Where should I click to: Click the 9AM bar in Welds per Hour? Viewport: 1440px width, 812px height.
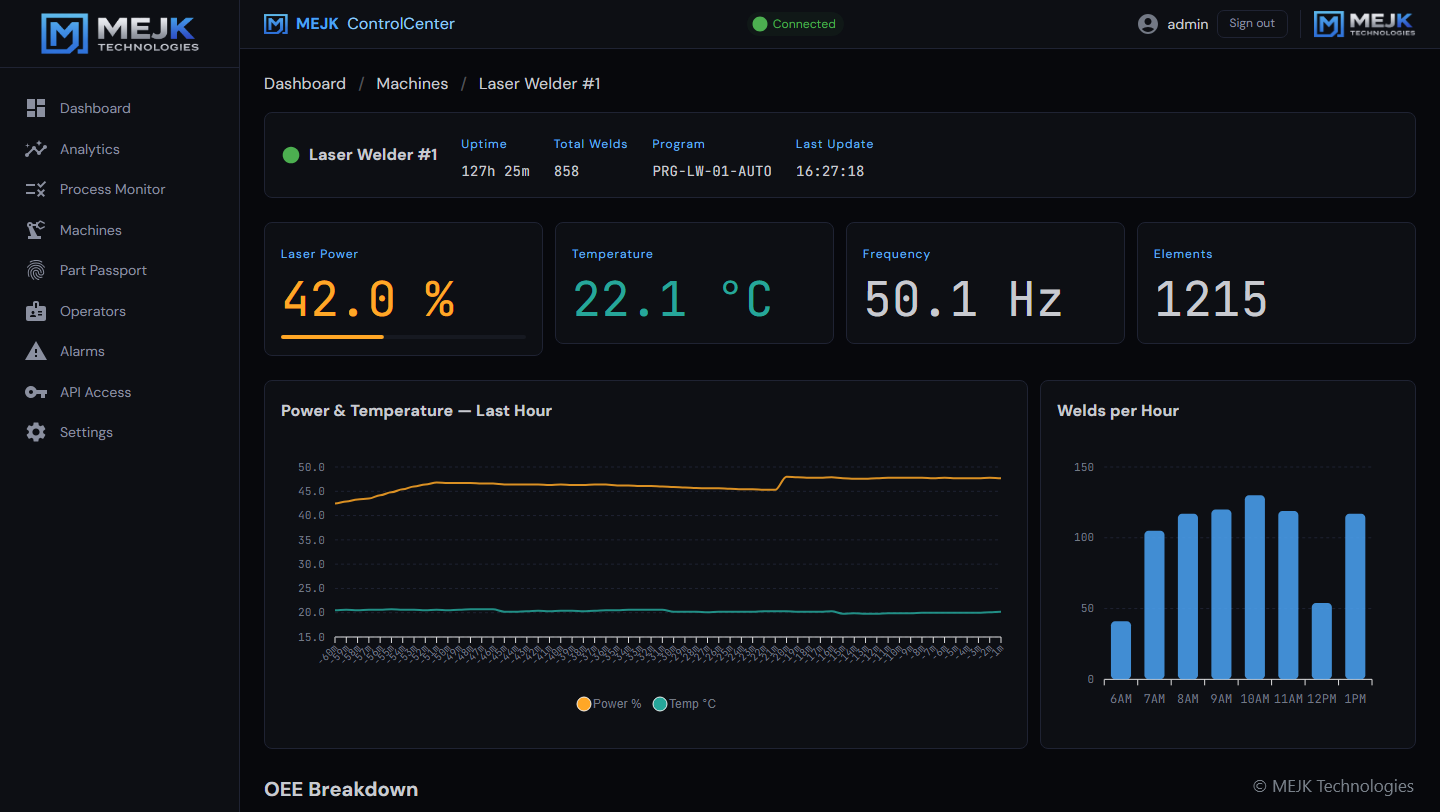pyautogui.click(x=1221, y=594)
